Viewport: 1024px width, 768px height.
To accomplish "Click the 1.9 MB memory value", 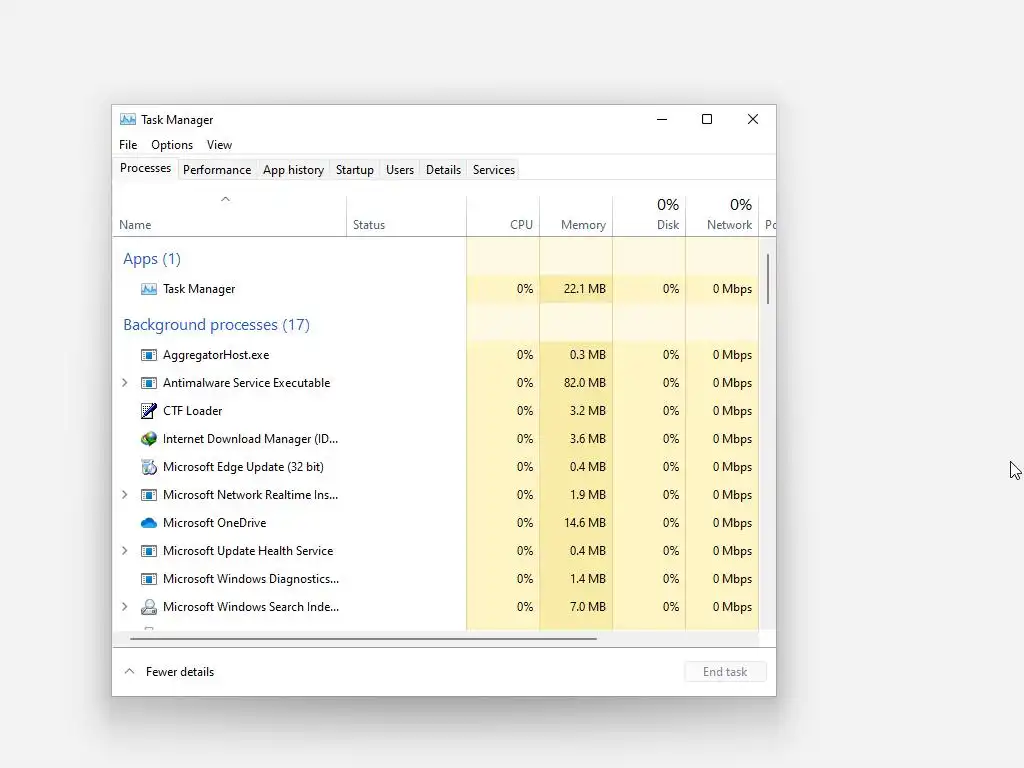I will tap(588, 495).
